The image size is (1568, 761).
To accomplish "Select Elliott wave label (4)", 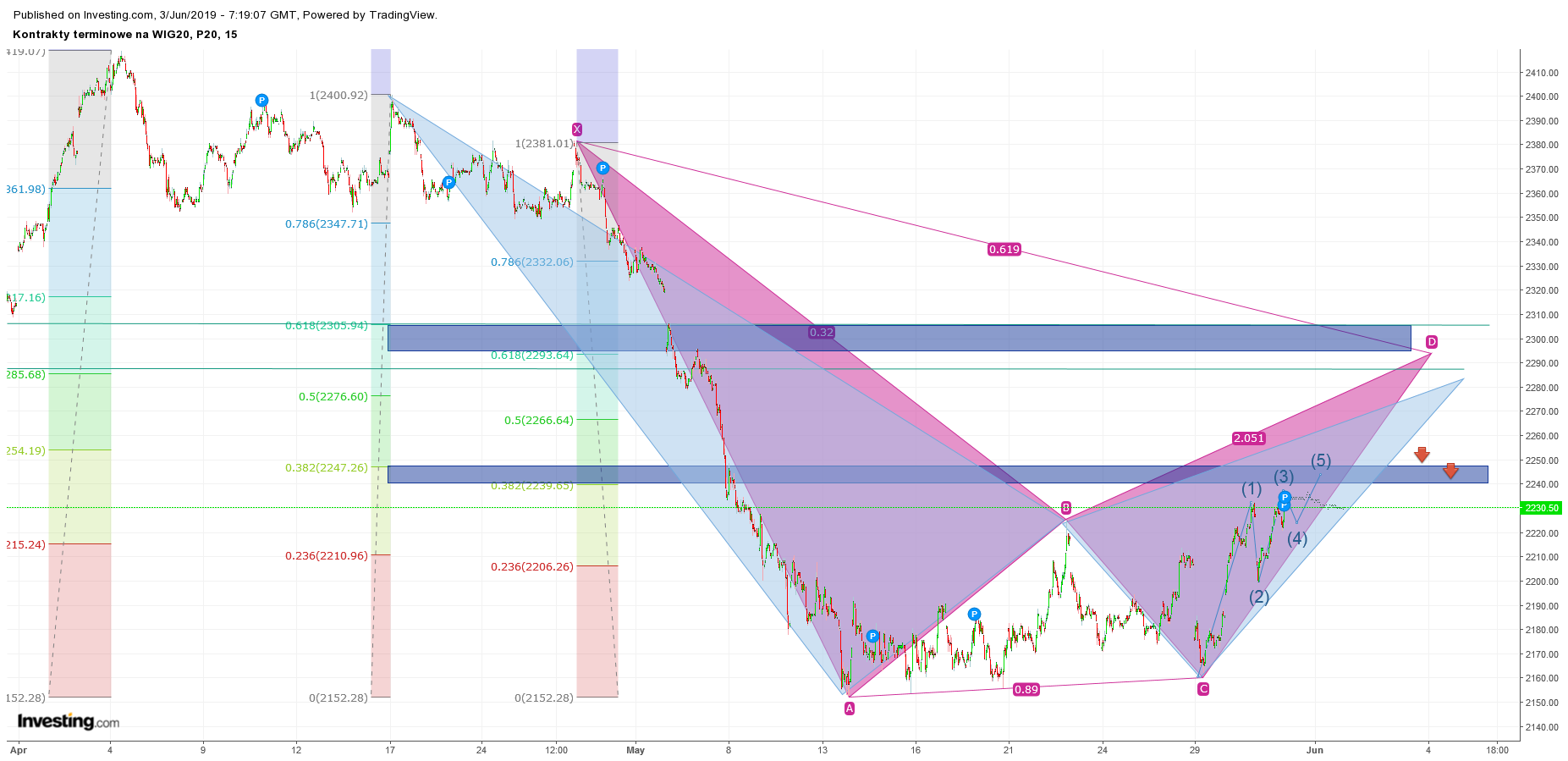I will [1297, 538].
